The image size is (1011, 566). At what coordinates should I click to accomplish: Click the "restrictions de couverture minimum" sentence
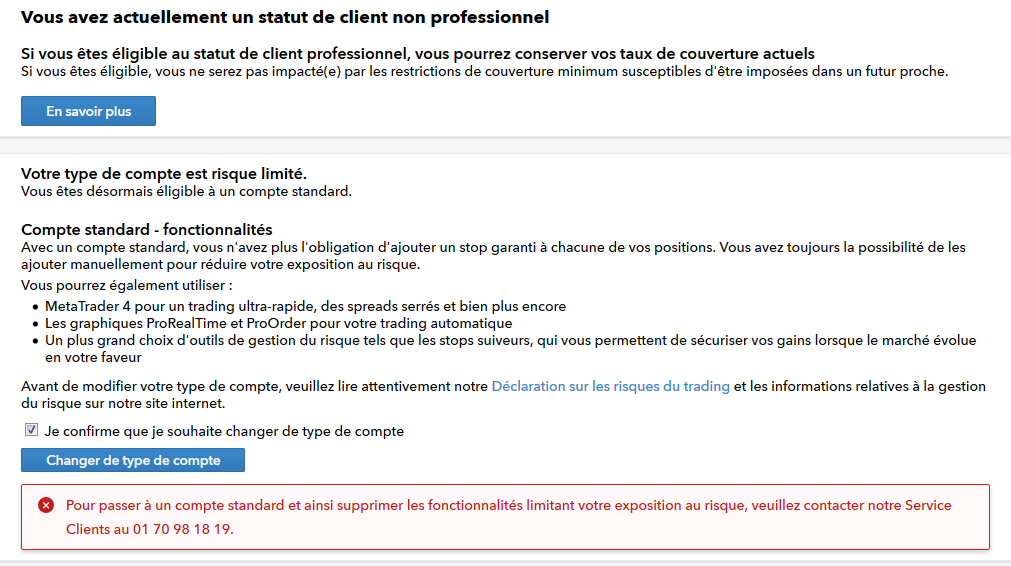[x=483, y=72]
